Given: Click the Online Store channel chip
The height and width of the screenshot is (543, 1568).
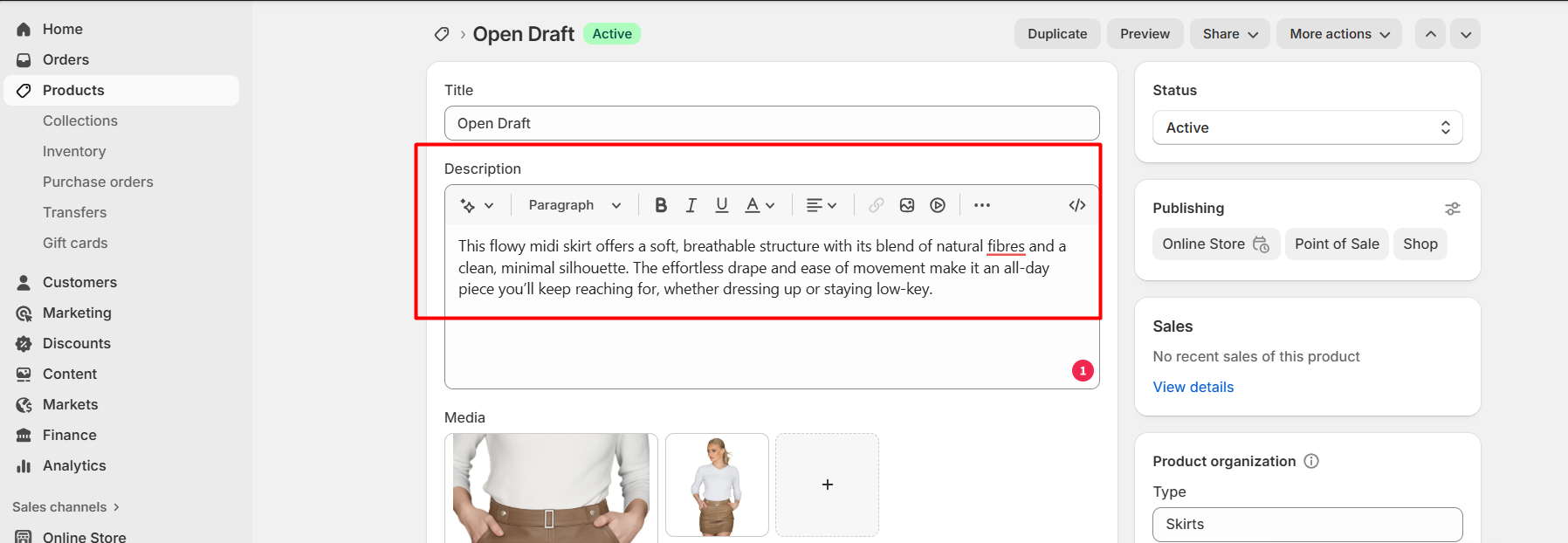Looking at the screenshot, I should [1216, 244].
